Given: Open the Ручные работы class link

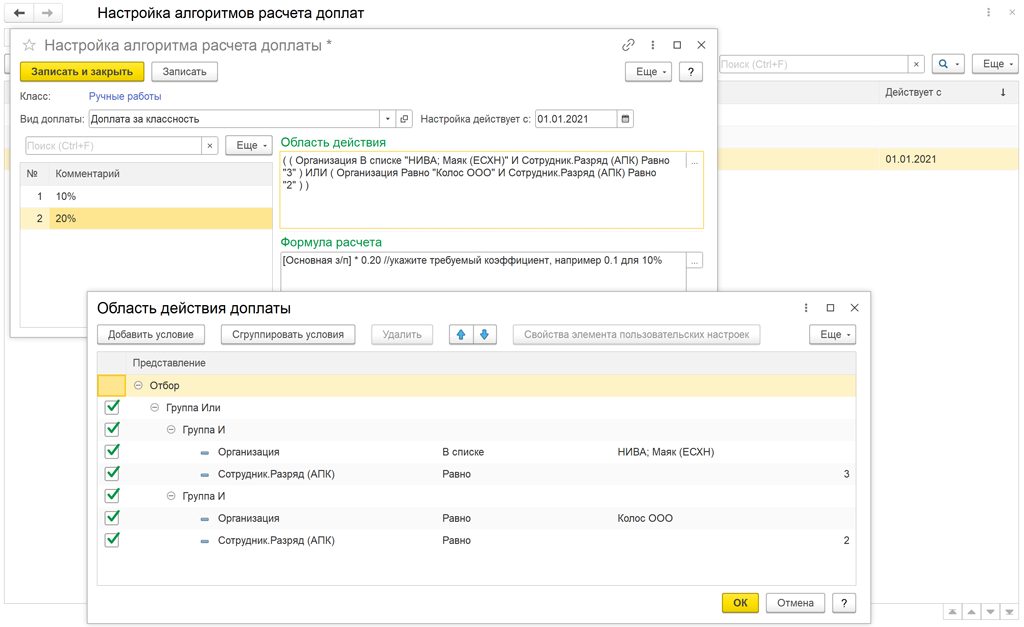Looking at the screenshot, I should coord(125,96).
